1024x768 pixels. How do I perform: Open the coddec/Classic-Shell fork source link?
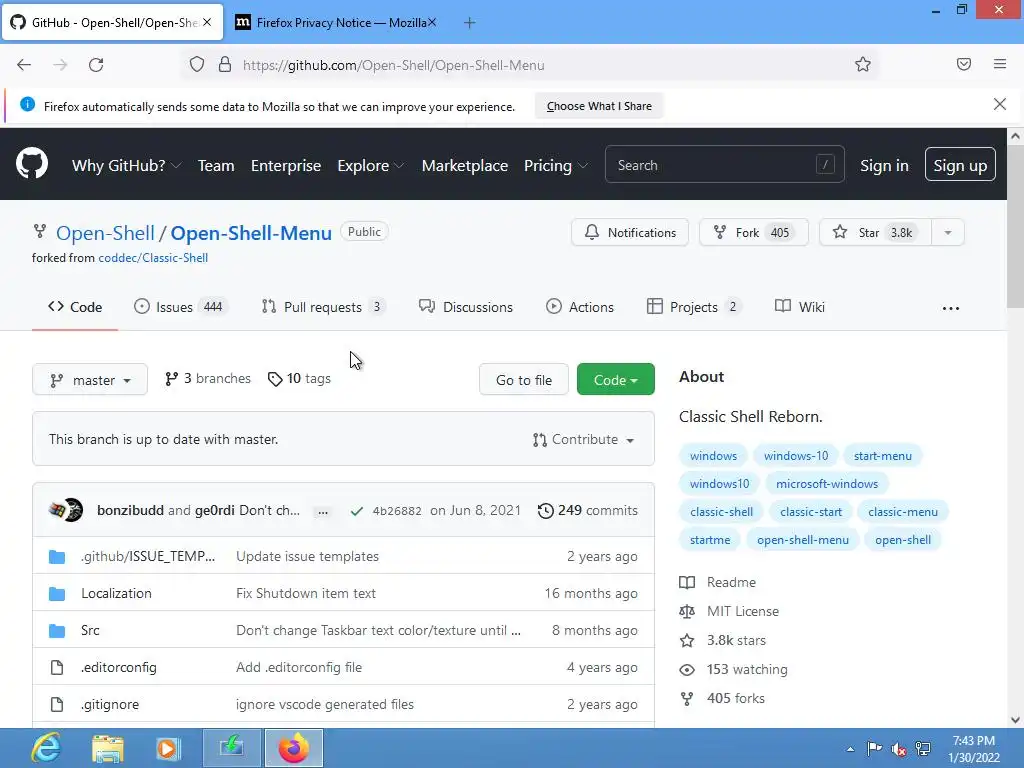coord(153,258)
